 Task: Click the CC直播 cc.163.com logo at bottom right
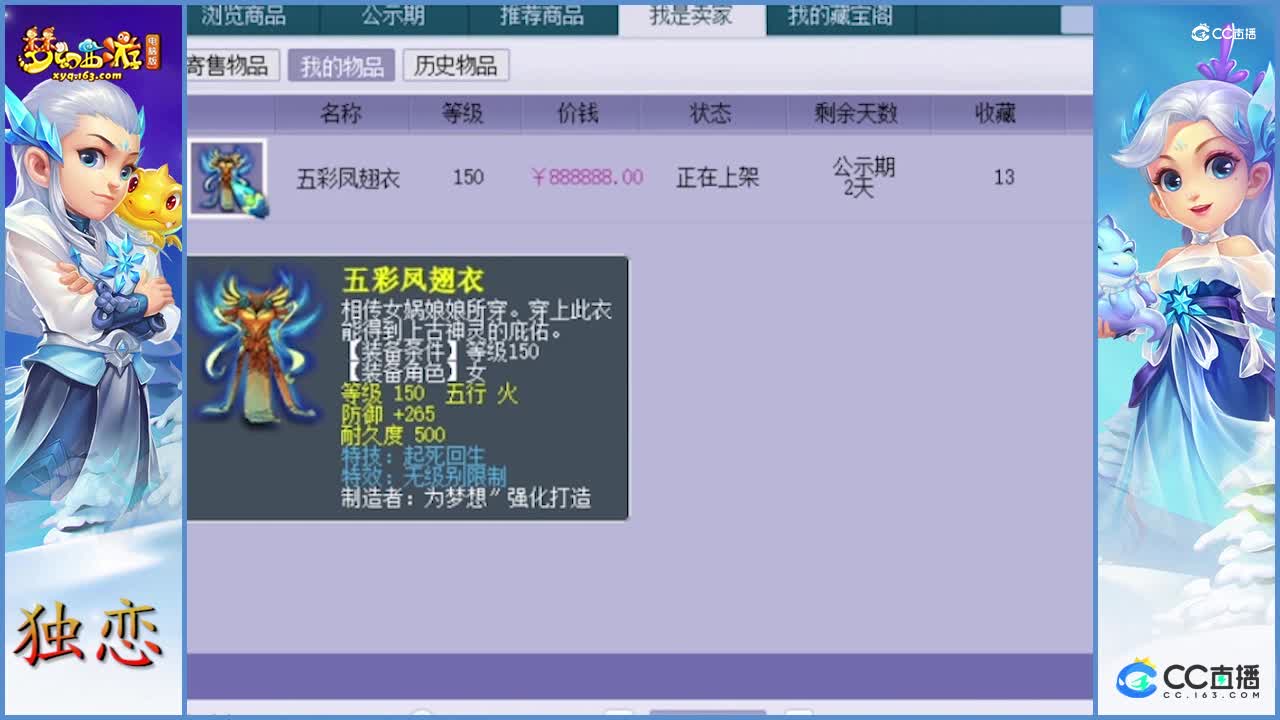point(1188,679)
